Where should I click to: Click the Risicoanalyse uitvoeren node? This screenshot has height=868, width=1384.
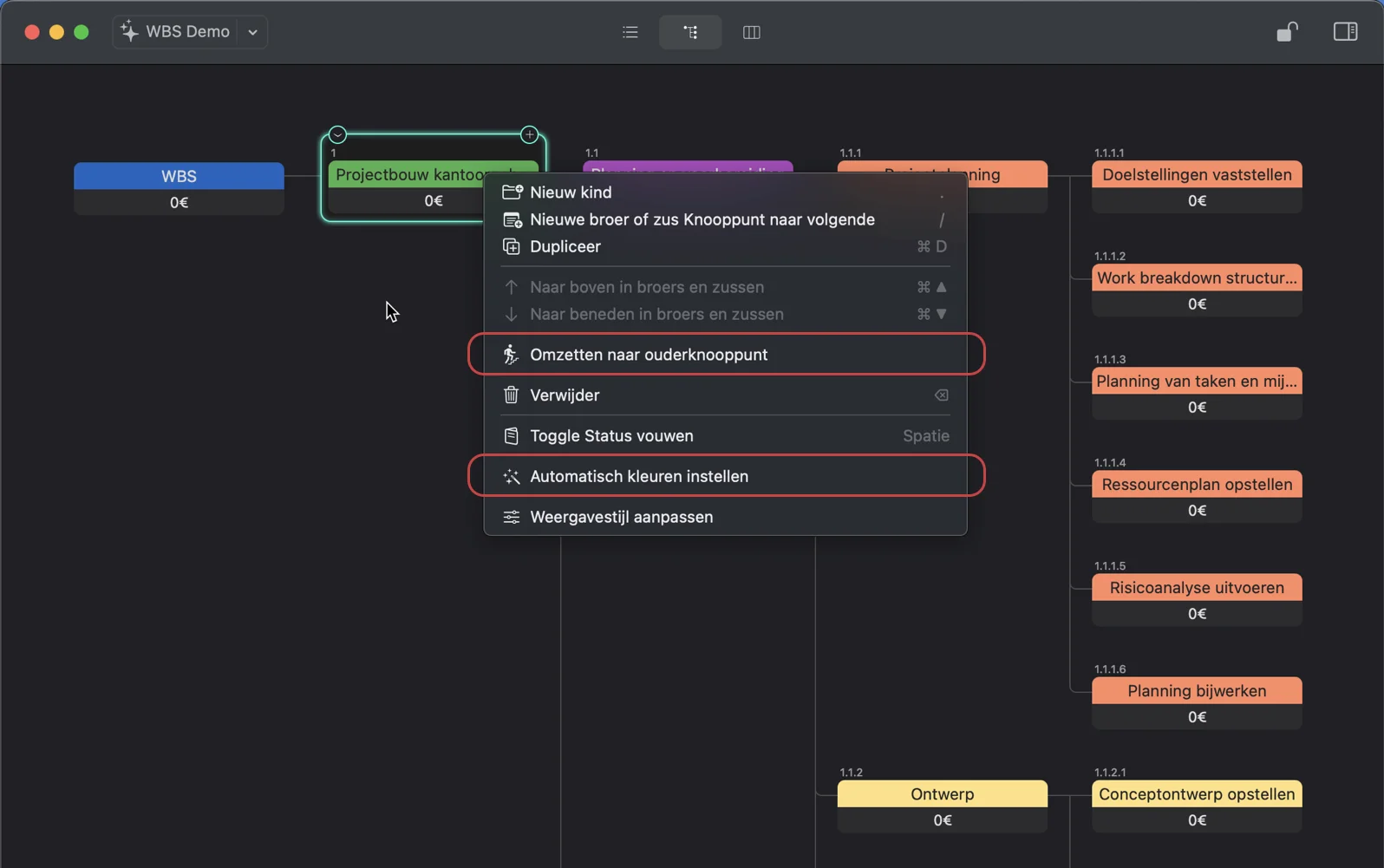pos(1196,588)
